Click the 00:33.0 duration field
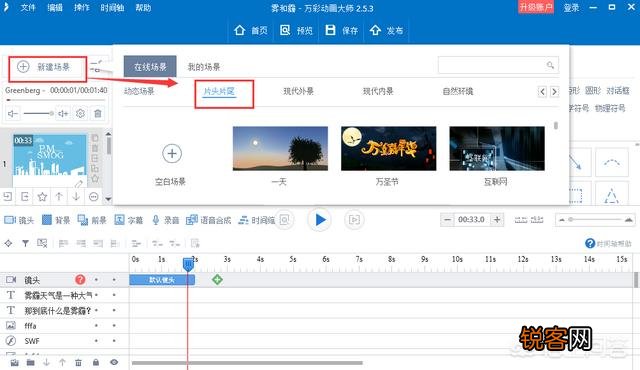This screenshot has height=370, width=640. click(472, 219)
